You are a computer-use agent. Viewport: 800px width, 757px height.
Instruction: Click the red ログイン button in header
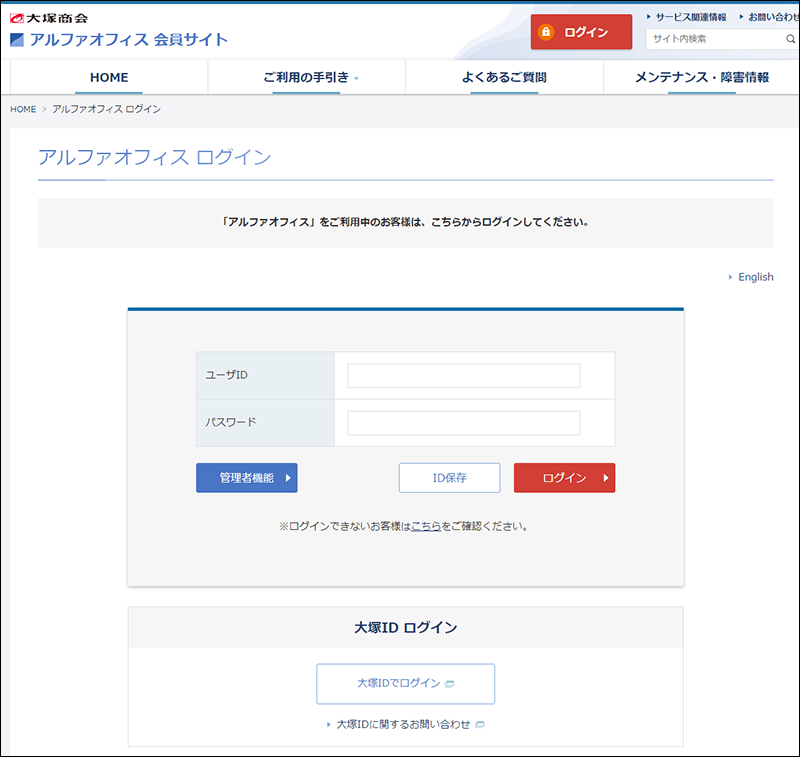[x=581, y=32]
